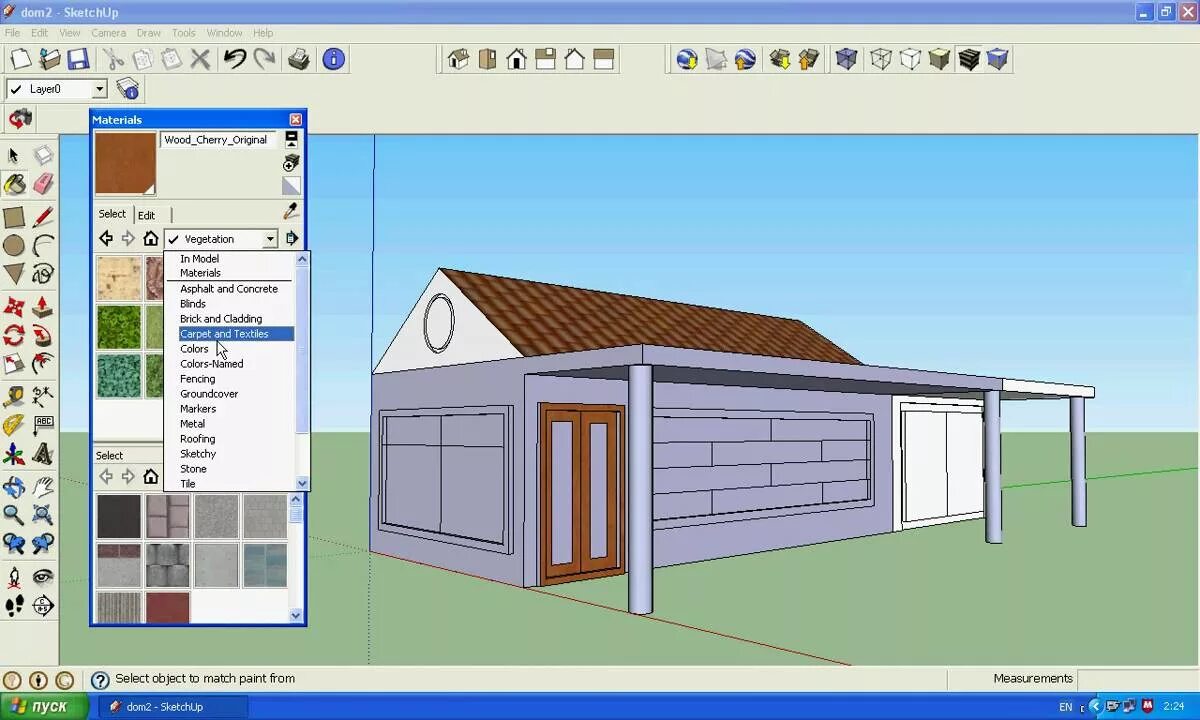This screenshot has height=720, width=1200.
Task: Click the top pane home In Model button
Action: (150, 239)
